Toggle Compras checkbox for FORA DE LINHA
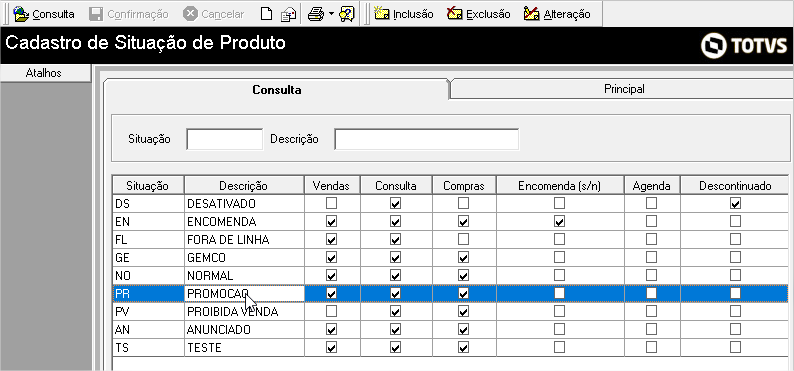The height and width of the screenshot is (371, 794). [463, 239]
